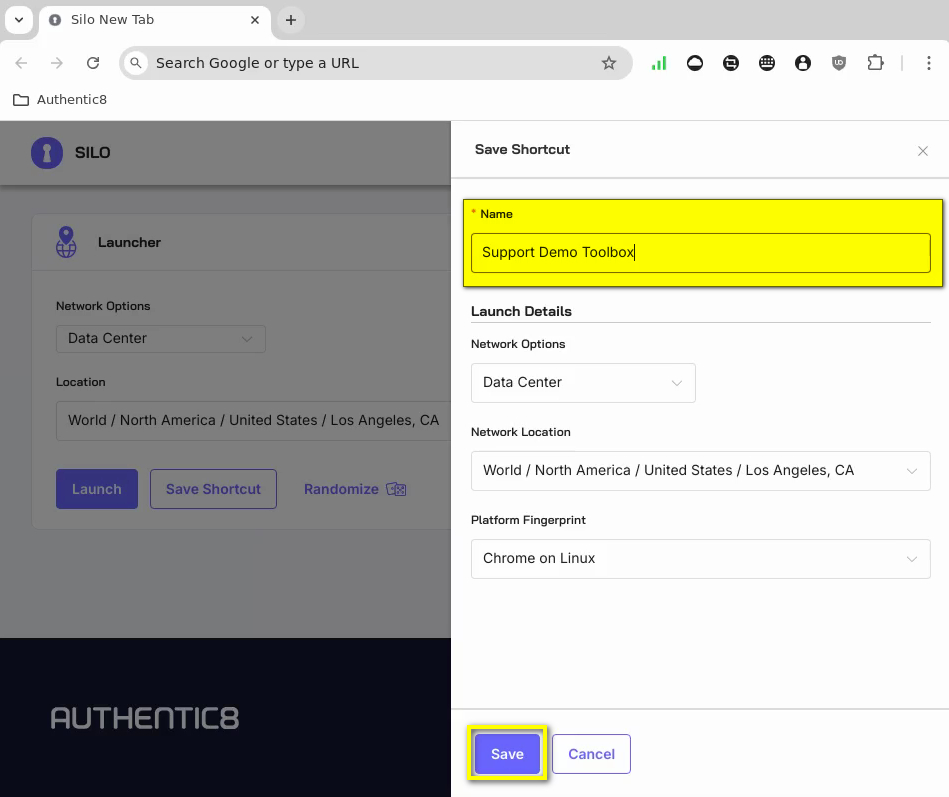This screenshot has height=797, width=949.
Task: Click the uBlock shield extension icon
Action: point(838,63)
